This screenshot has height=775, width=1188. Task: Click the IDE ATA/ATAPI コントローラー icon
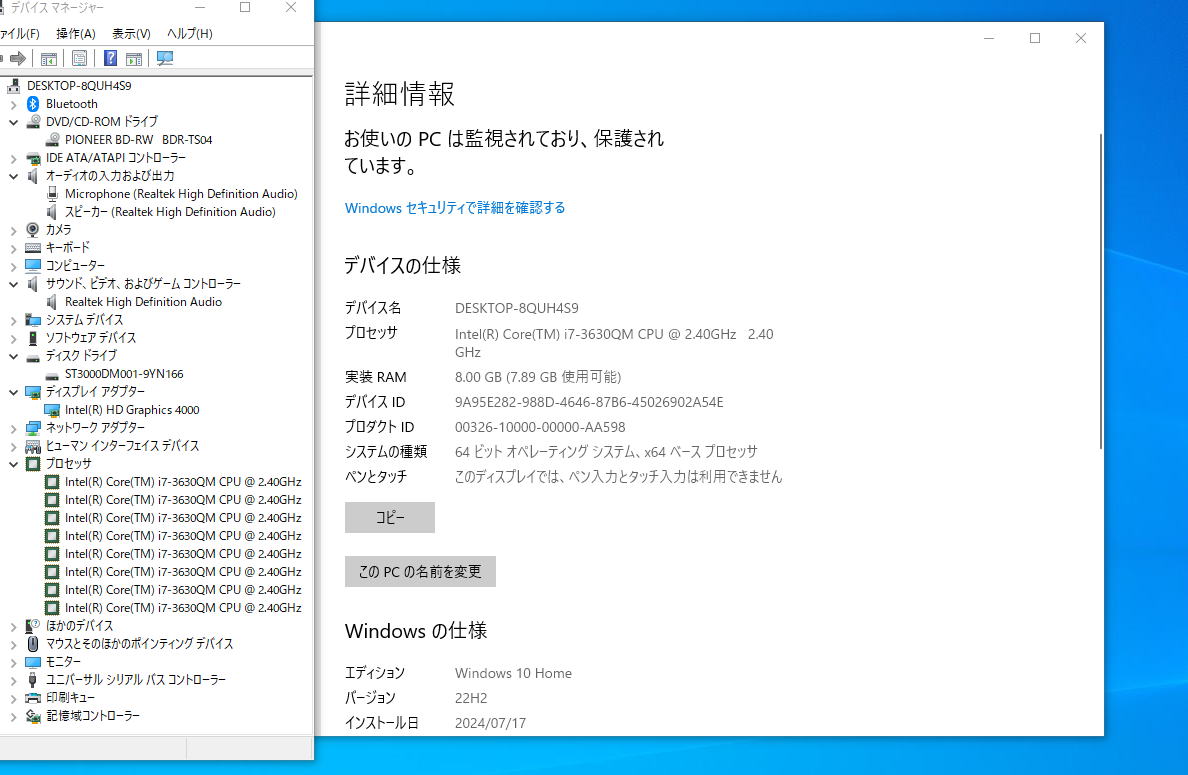pos(33,158)
